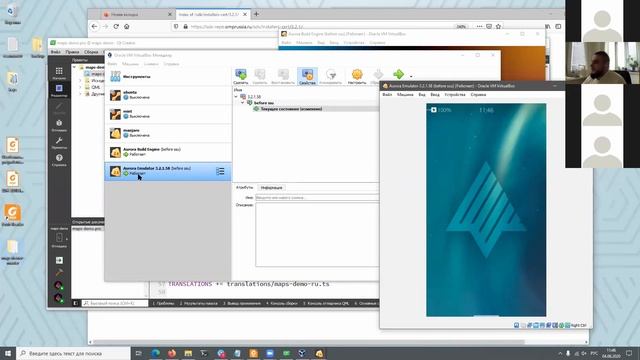Open the File menu in VirtualBox Manager
This screenshot has width=640, height=360.
tap(112, 64)
